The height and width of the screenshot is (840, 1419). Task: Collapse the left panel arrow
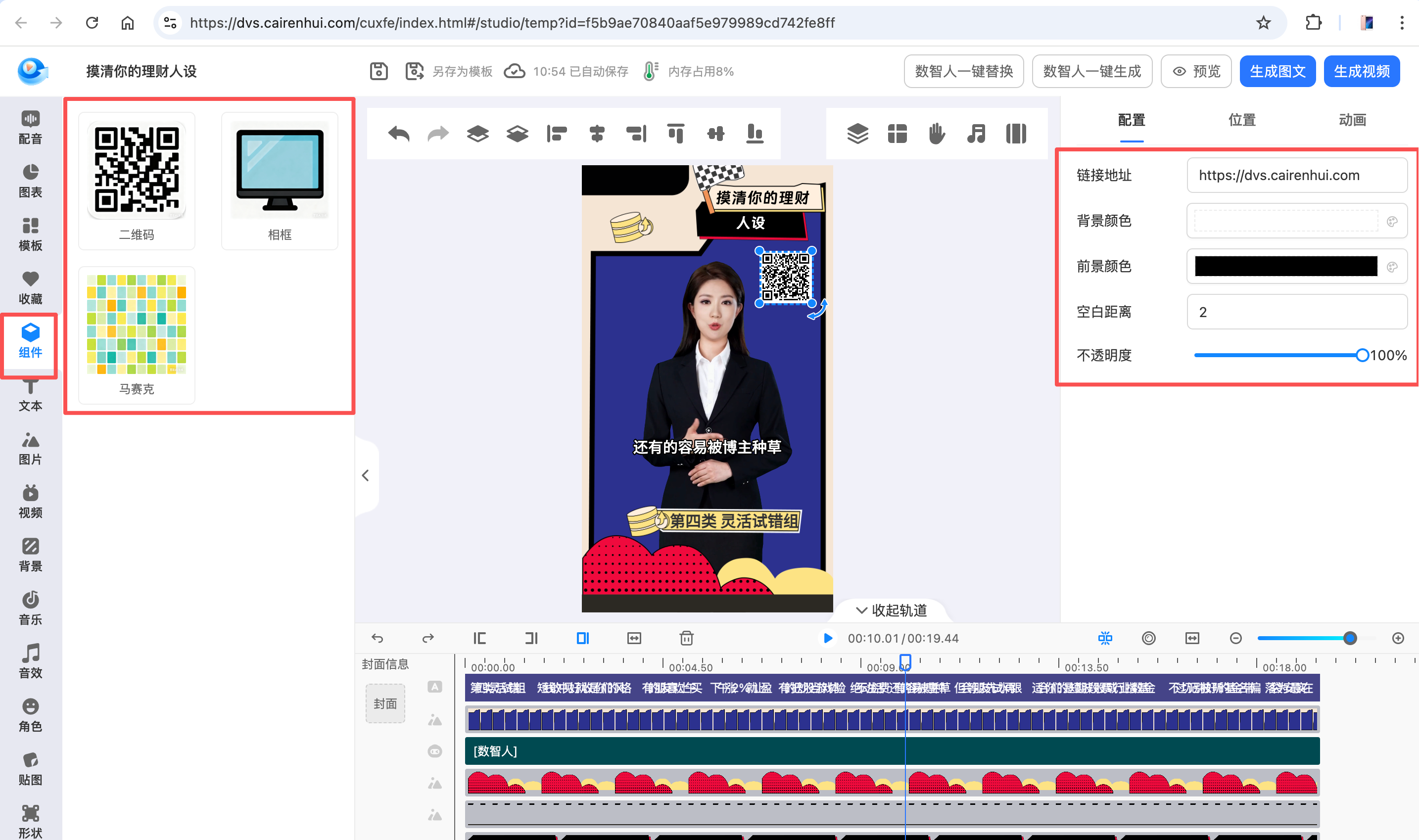click(366, 475)
